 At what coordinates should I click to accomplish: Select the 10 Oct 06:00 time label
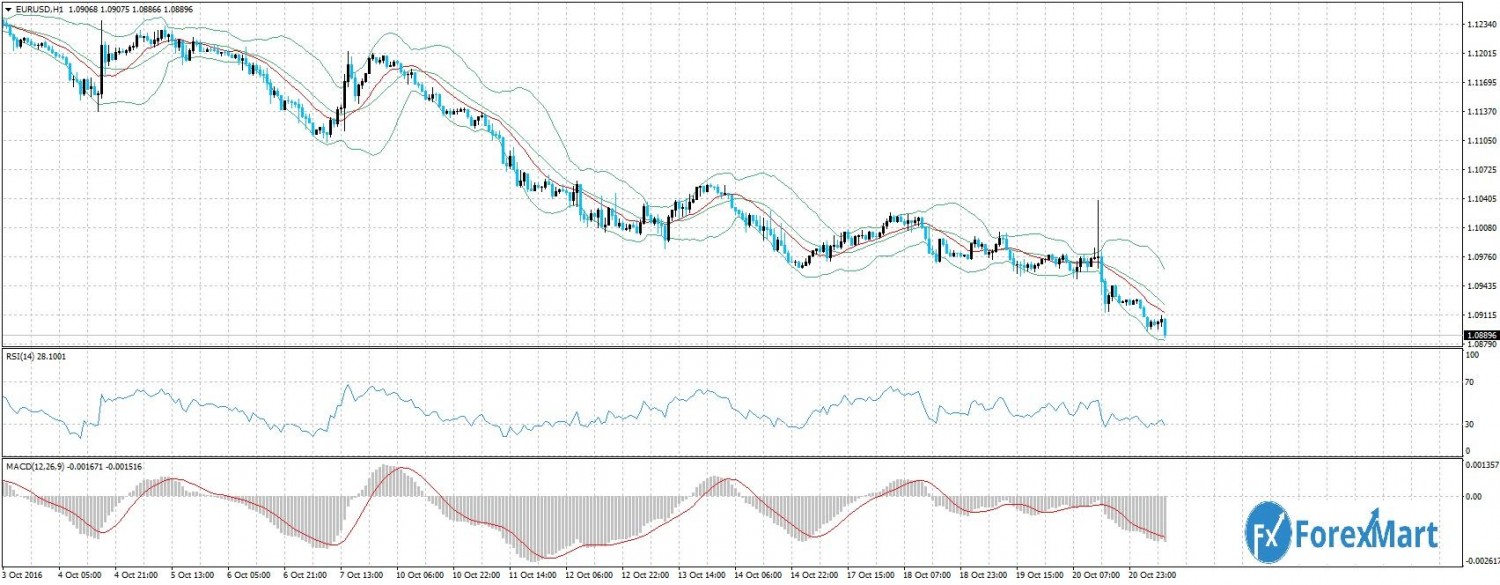click(x=420, y=576)
